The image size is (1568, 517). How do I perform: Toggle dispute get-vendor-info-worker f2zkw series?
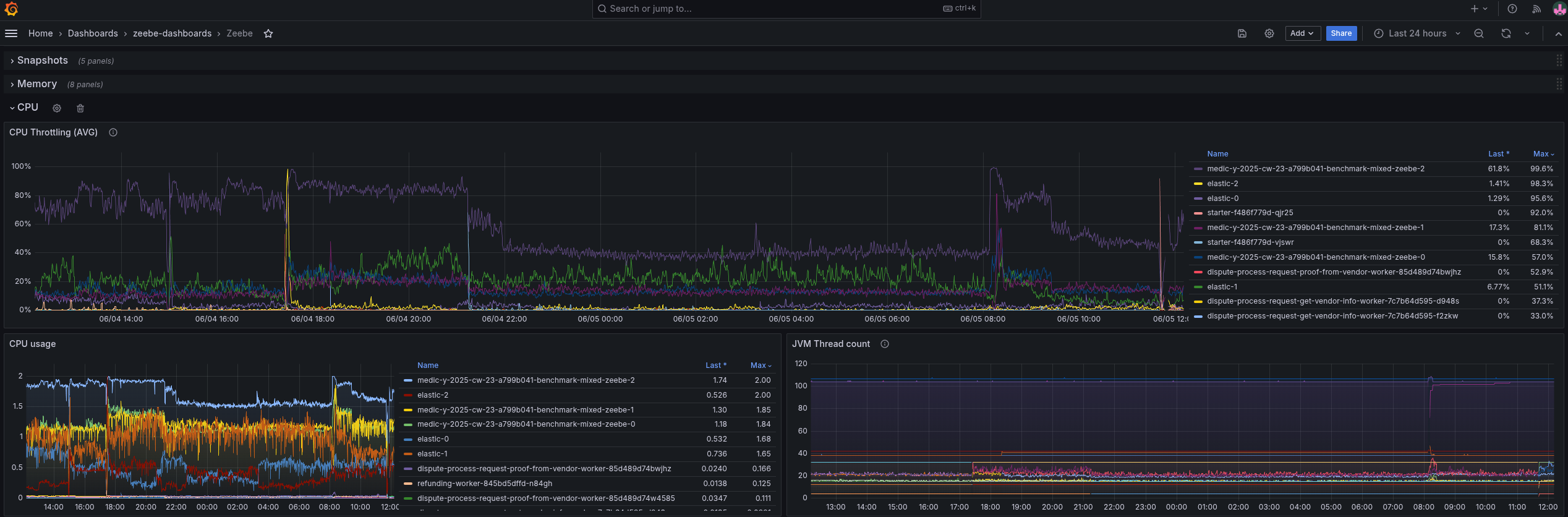[x=1332, y=316]
